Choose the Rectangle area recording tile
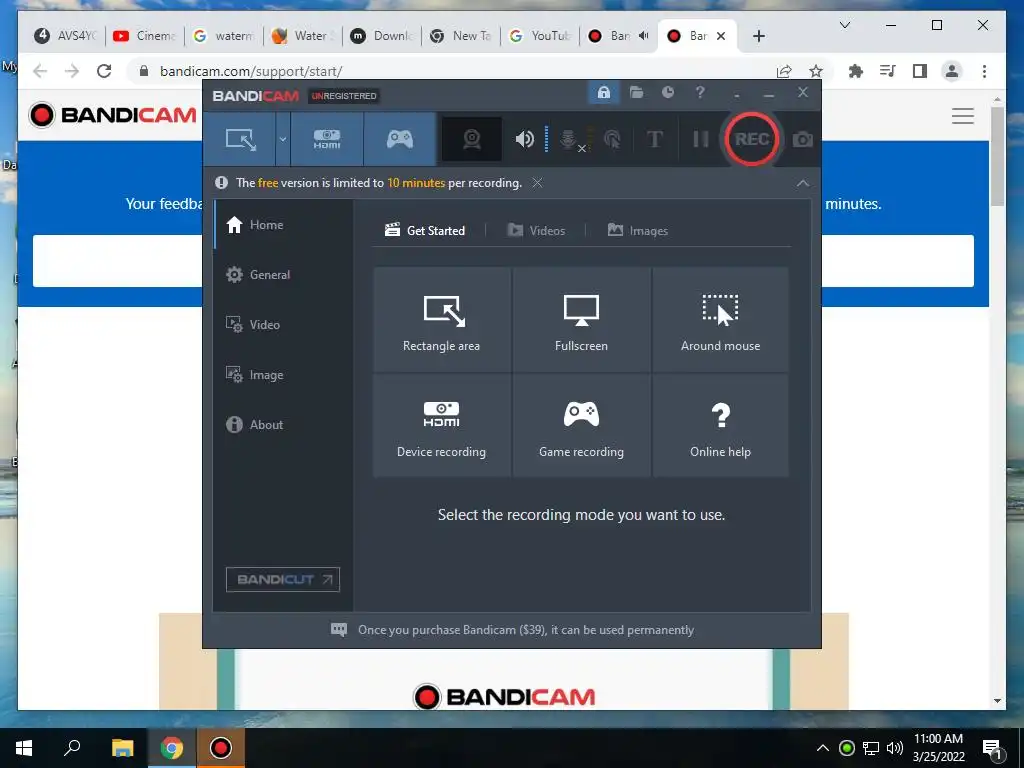 tap(441, 320)
